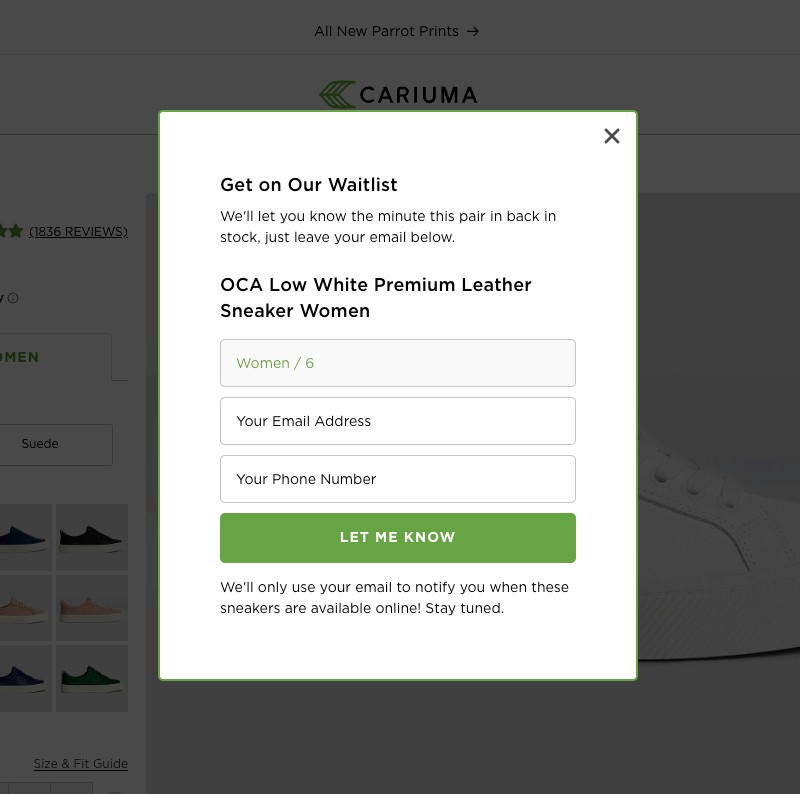The width and height of the screenshot is (800, 794).
Task: Select the black sneaker color swatch
Action: [x=92, y=537]
